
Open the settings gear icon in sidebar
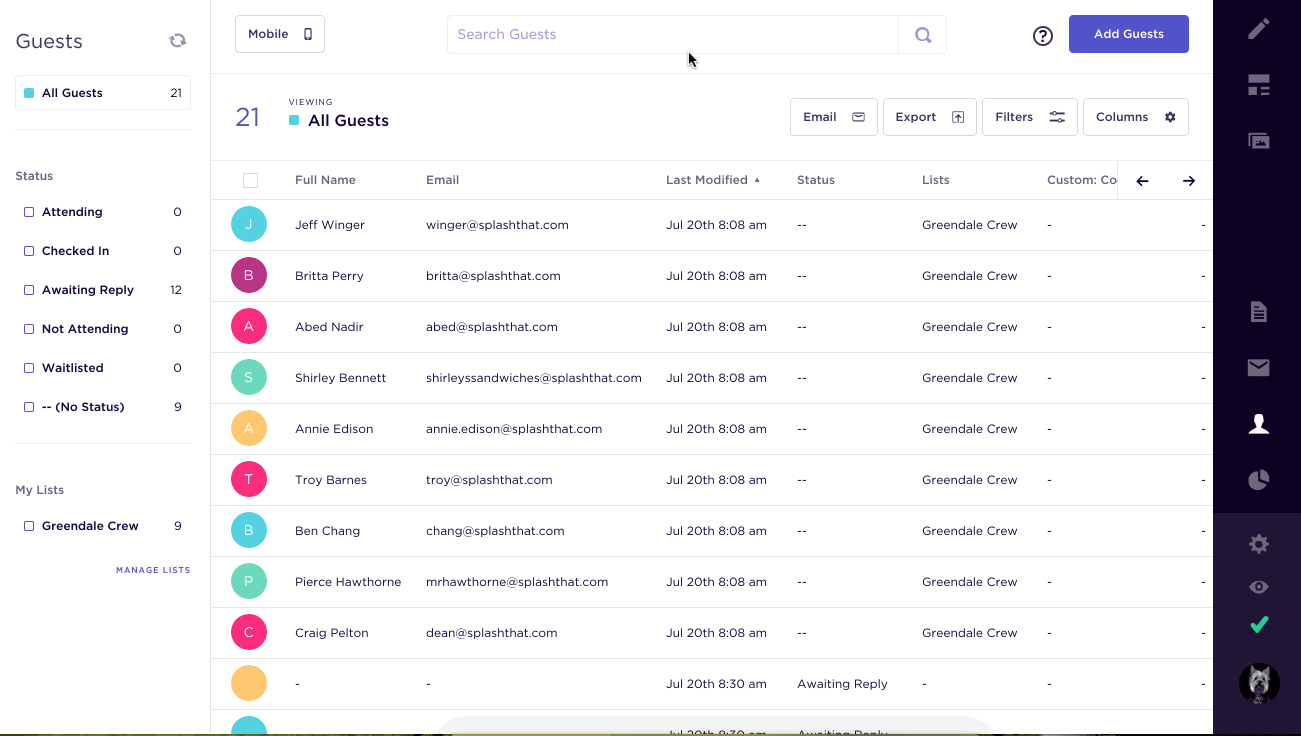point(1259,544)
